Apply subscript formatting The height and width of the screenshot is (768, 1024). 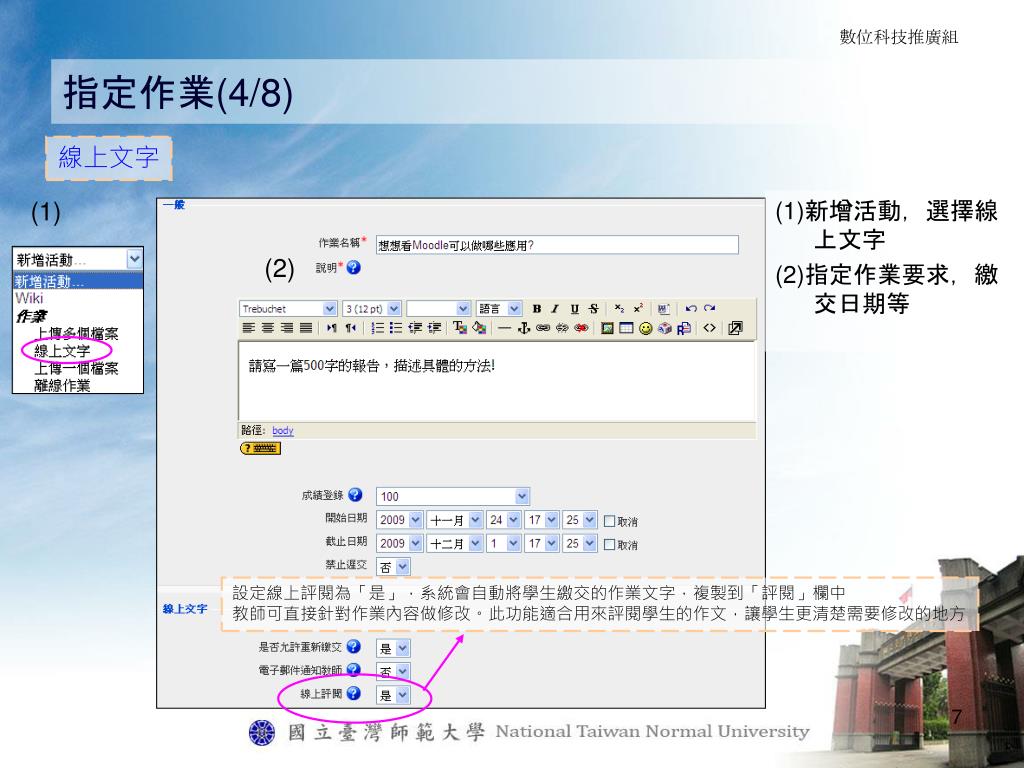click(619, 309)
